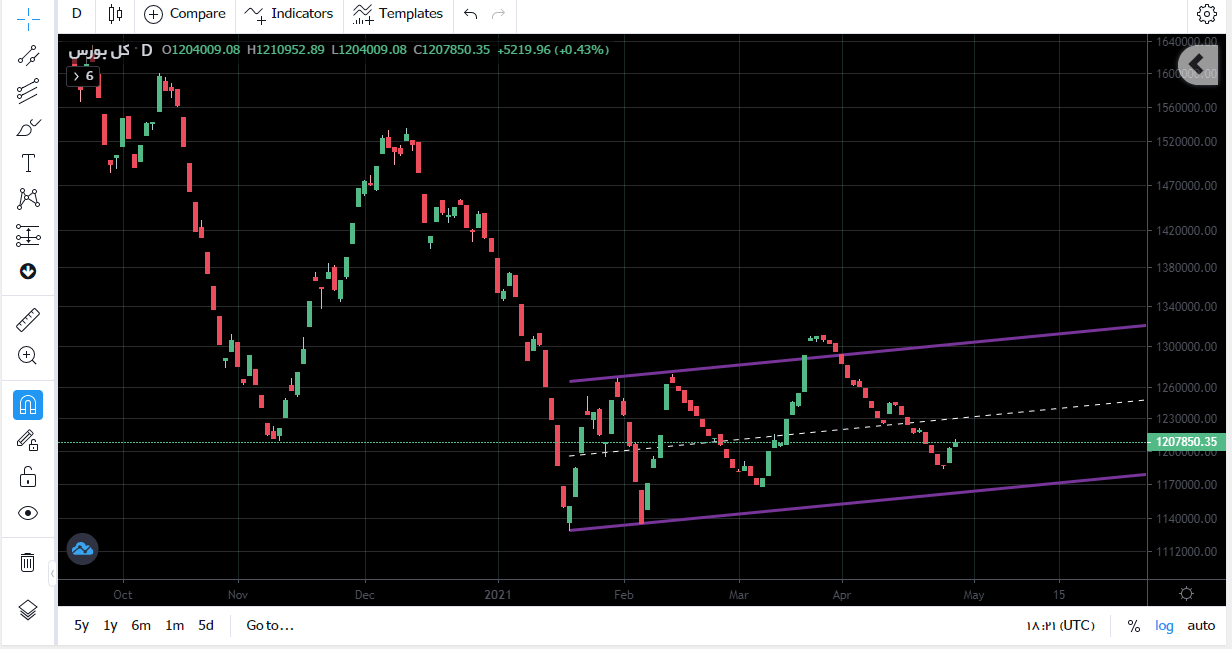Set the date range to 1y
This screenshot has height=649, width=1232.
(x=111, y=626)
